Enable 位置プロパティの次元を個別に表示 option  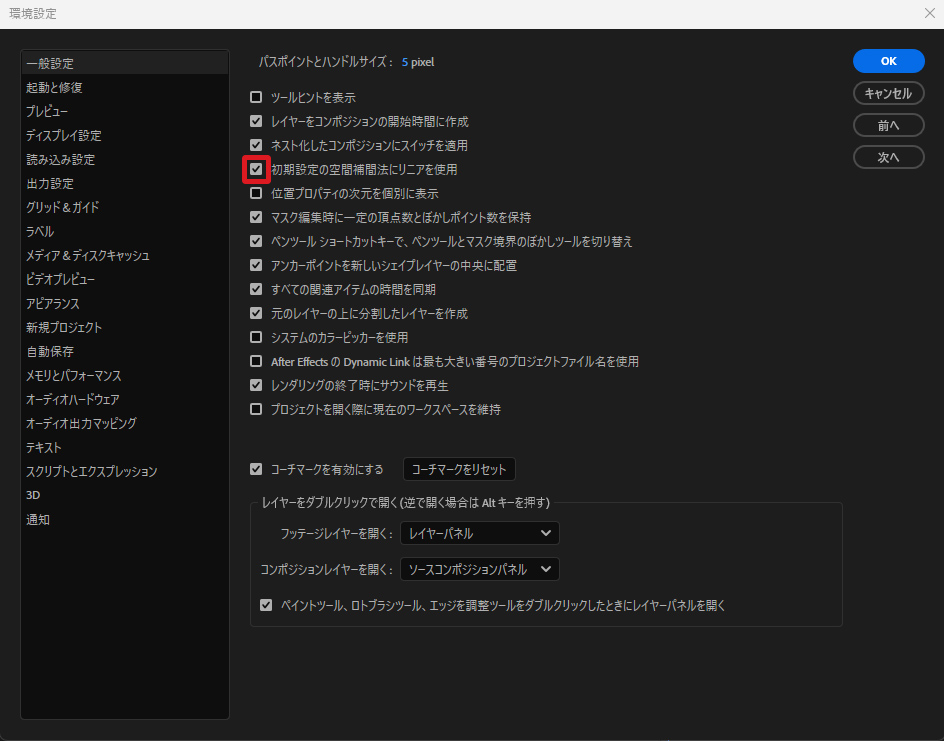(x=256, y=194)
